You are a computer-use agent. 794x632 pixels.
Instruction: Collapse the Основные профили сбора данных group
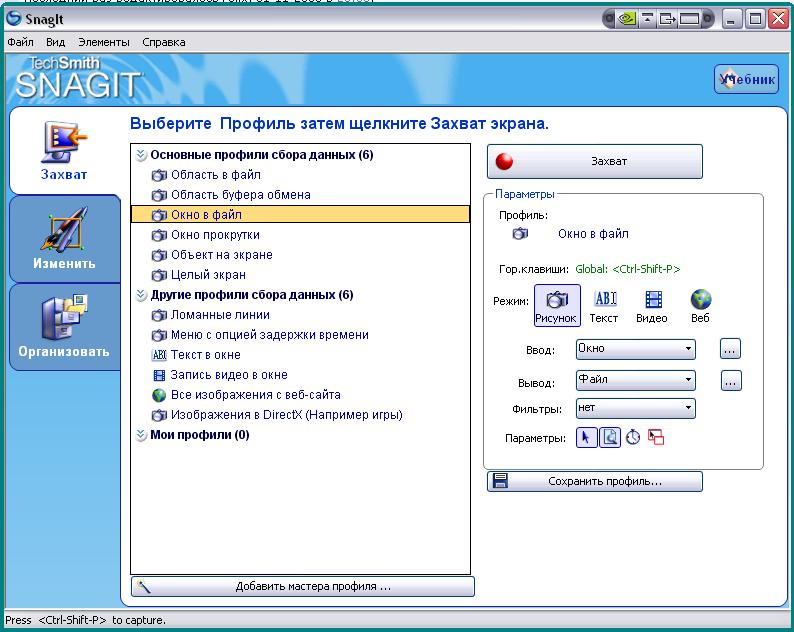point(141,155)
